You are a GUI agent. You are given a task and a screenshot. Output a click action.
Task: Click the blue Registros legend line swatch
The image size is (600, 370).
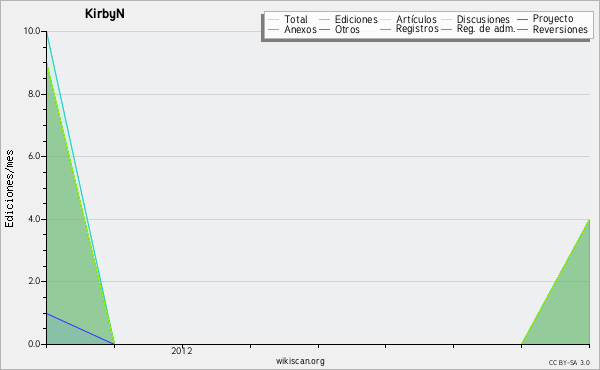coord(385,29)
